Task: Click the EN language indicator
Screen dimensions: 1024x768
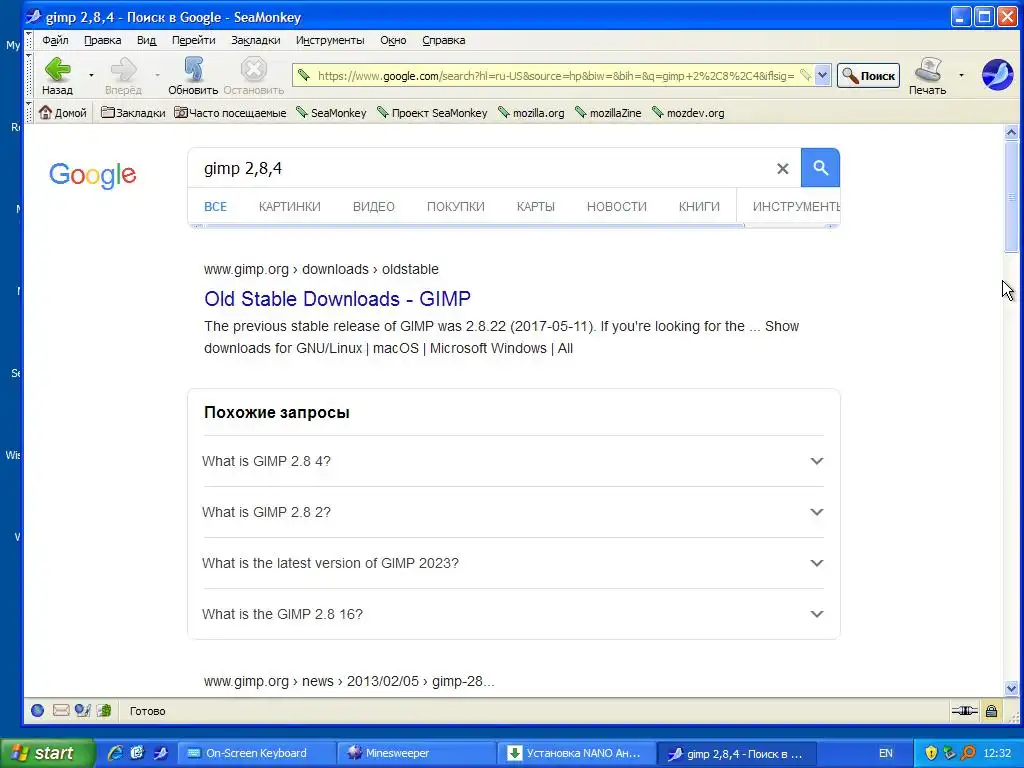Action: [x=886, y=753]
